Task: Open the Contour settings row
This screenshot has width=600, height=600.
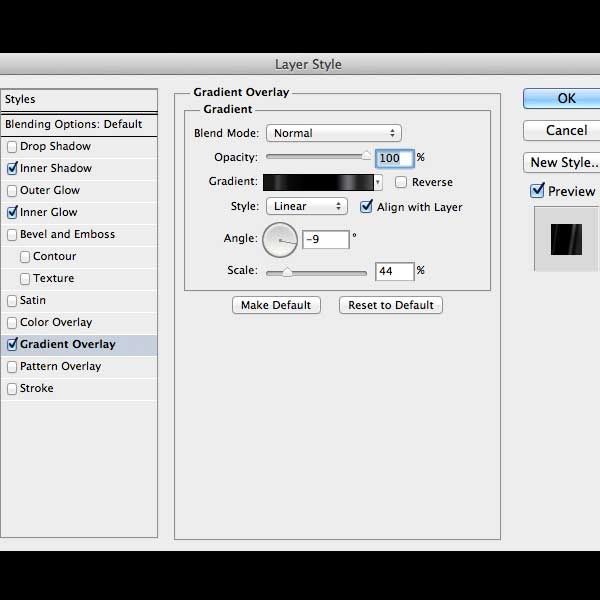Action: point(79,257)
